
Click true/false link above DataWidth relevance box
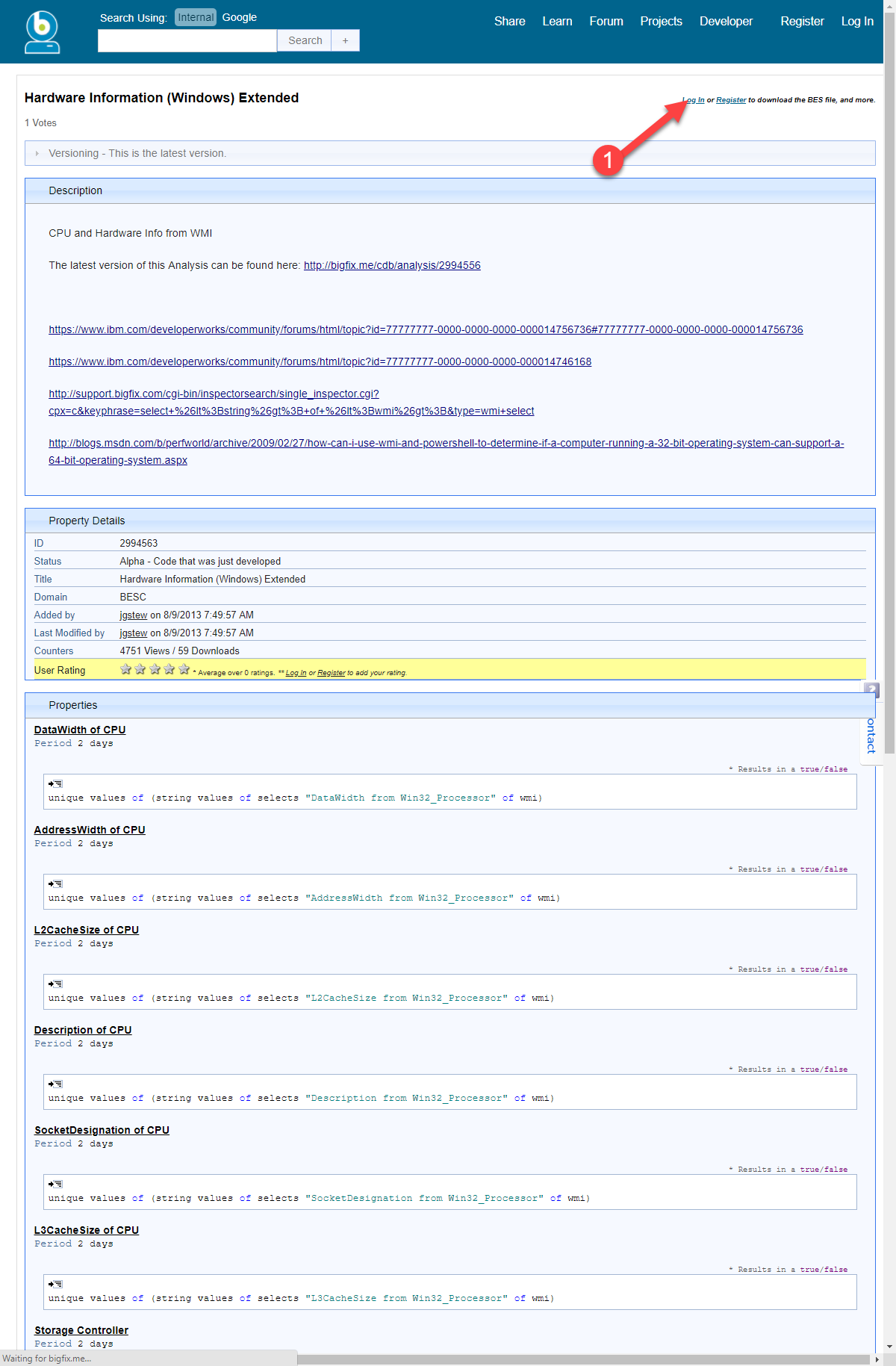pyautogui.click(x=824, y=769)
